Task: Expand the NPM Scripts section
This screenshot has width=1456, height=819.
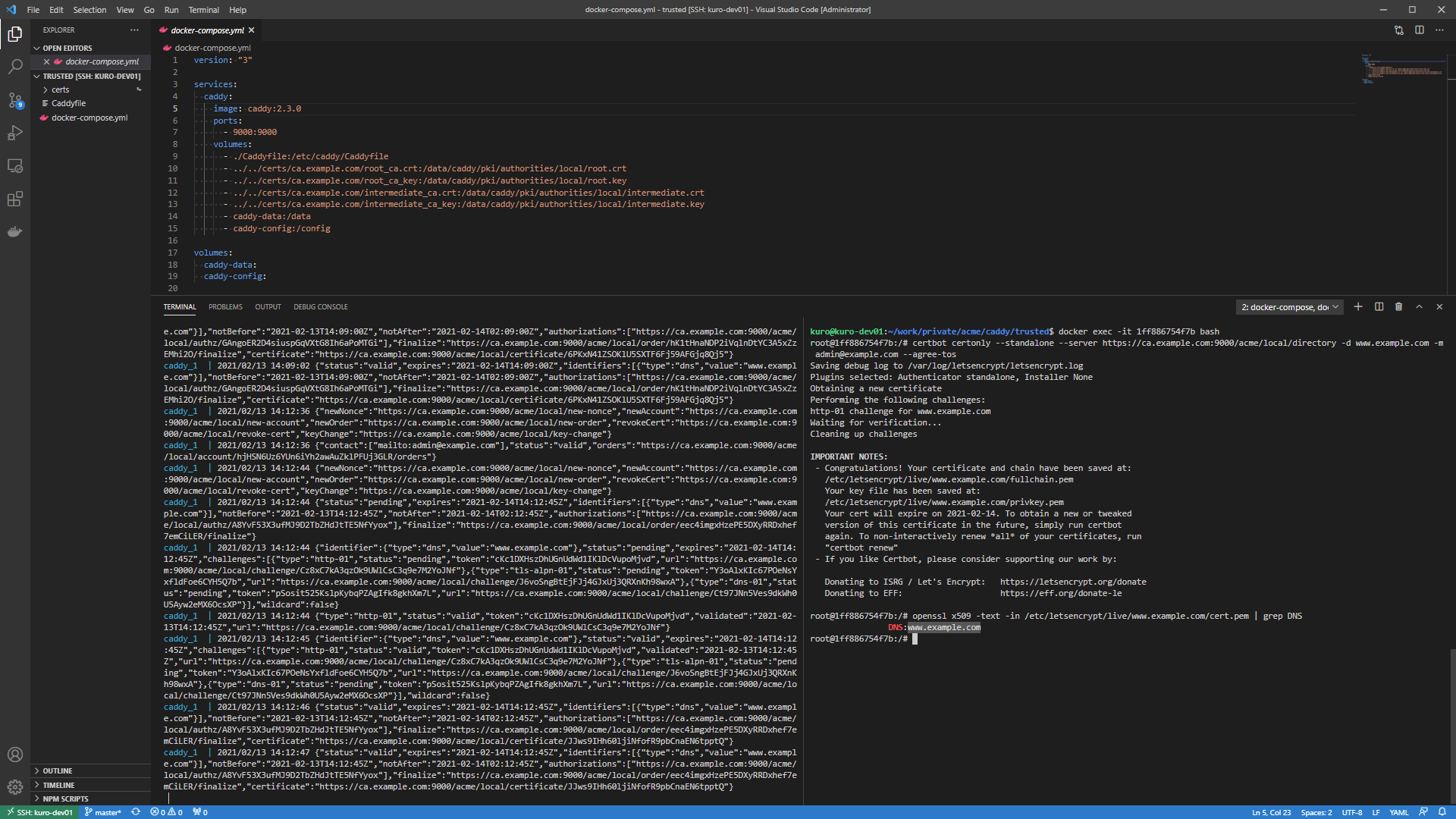Action: click(x=65, y=799)
